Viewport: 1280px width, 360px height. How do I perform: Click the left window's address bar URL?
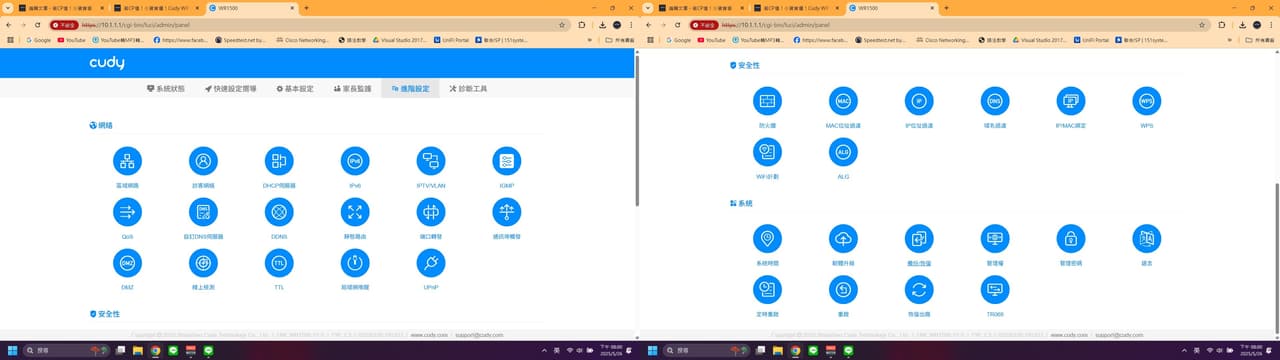(135, 24)
